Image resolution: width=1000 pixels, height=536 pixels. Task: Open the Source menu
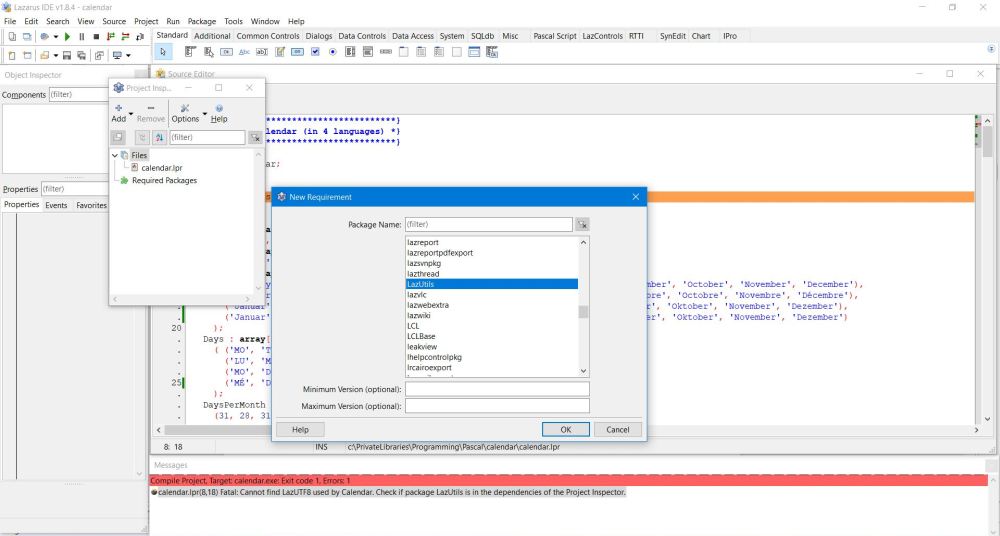click(x=114, y=21)
